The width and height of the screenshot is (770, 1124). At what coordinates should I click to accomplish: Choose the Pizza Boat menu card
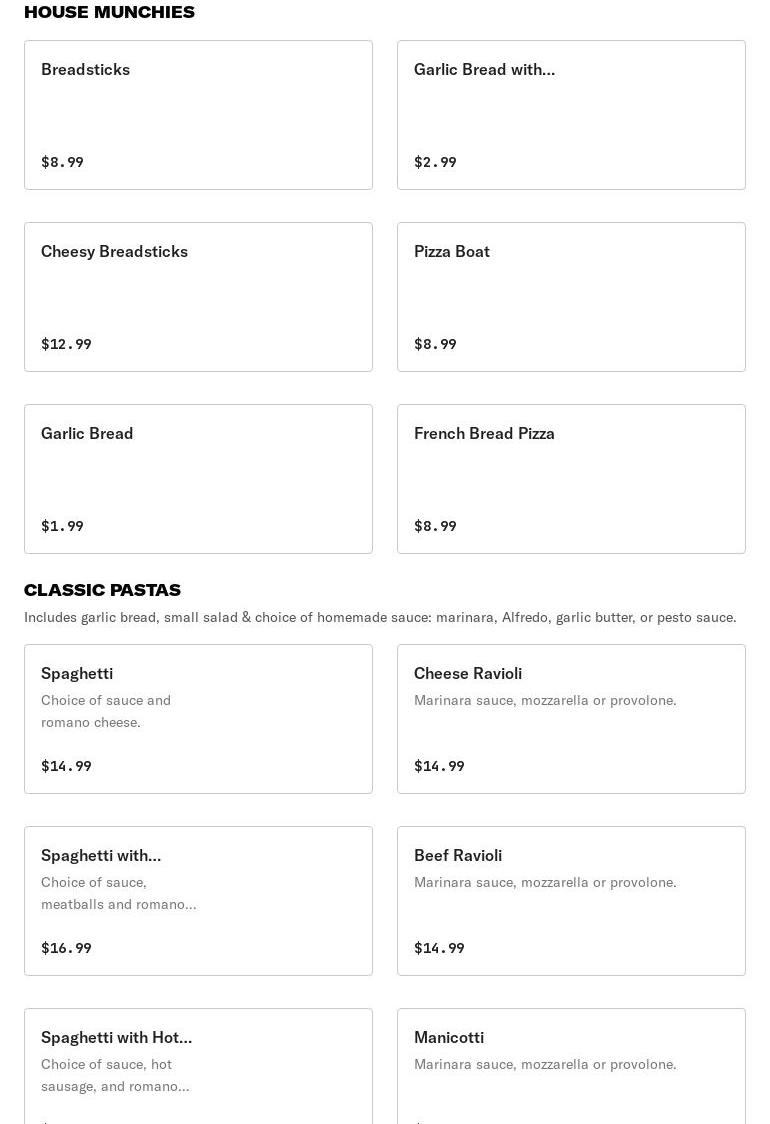[571, 297]
